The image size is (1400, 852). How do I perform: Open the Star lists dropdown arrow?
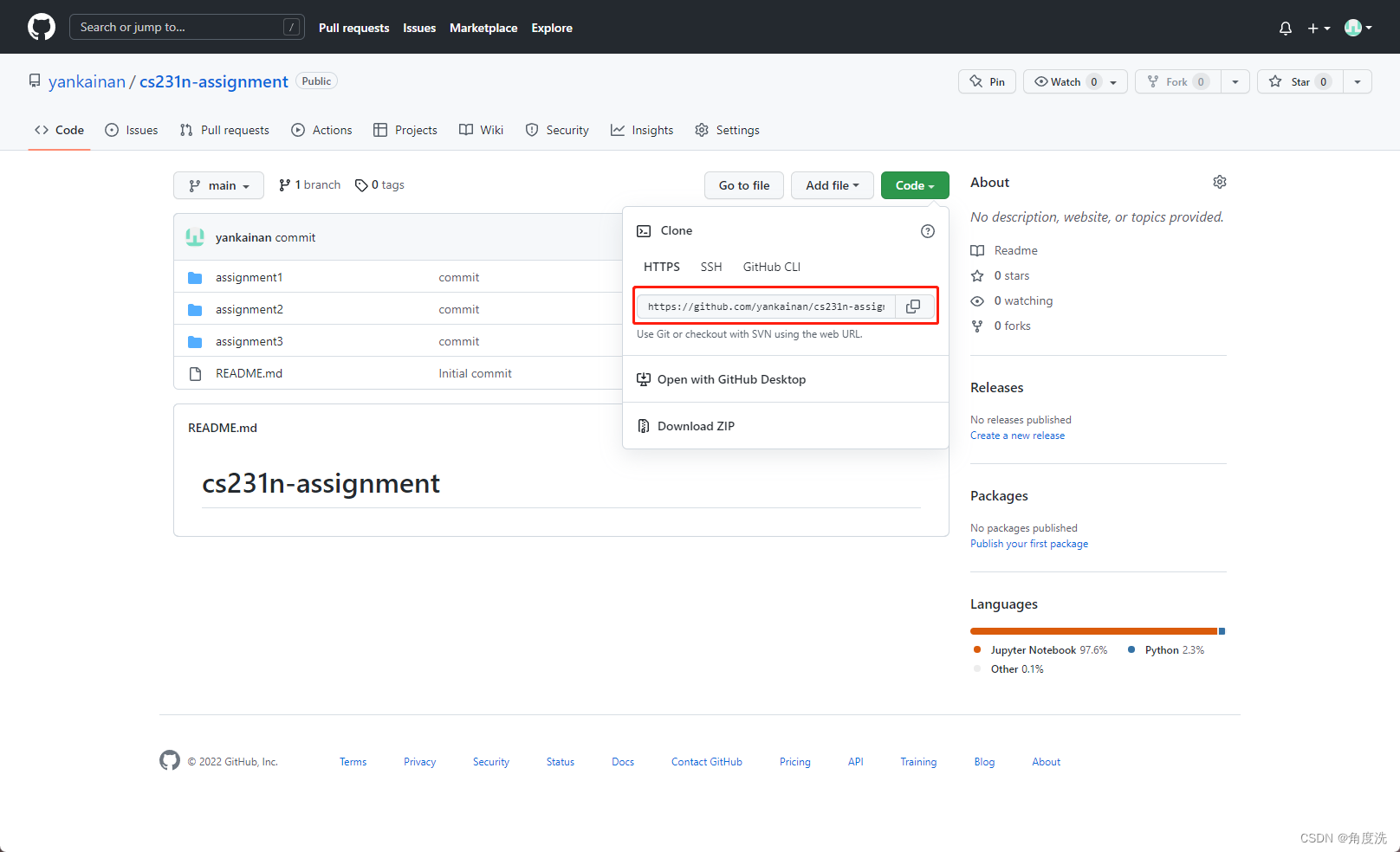coord(1358,81)
